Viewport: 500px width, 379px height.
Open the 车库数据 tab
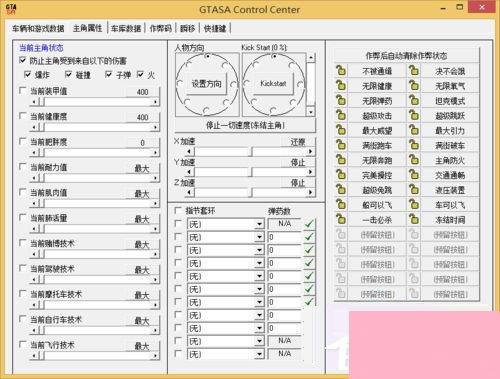(x=126, y=29)
